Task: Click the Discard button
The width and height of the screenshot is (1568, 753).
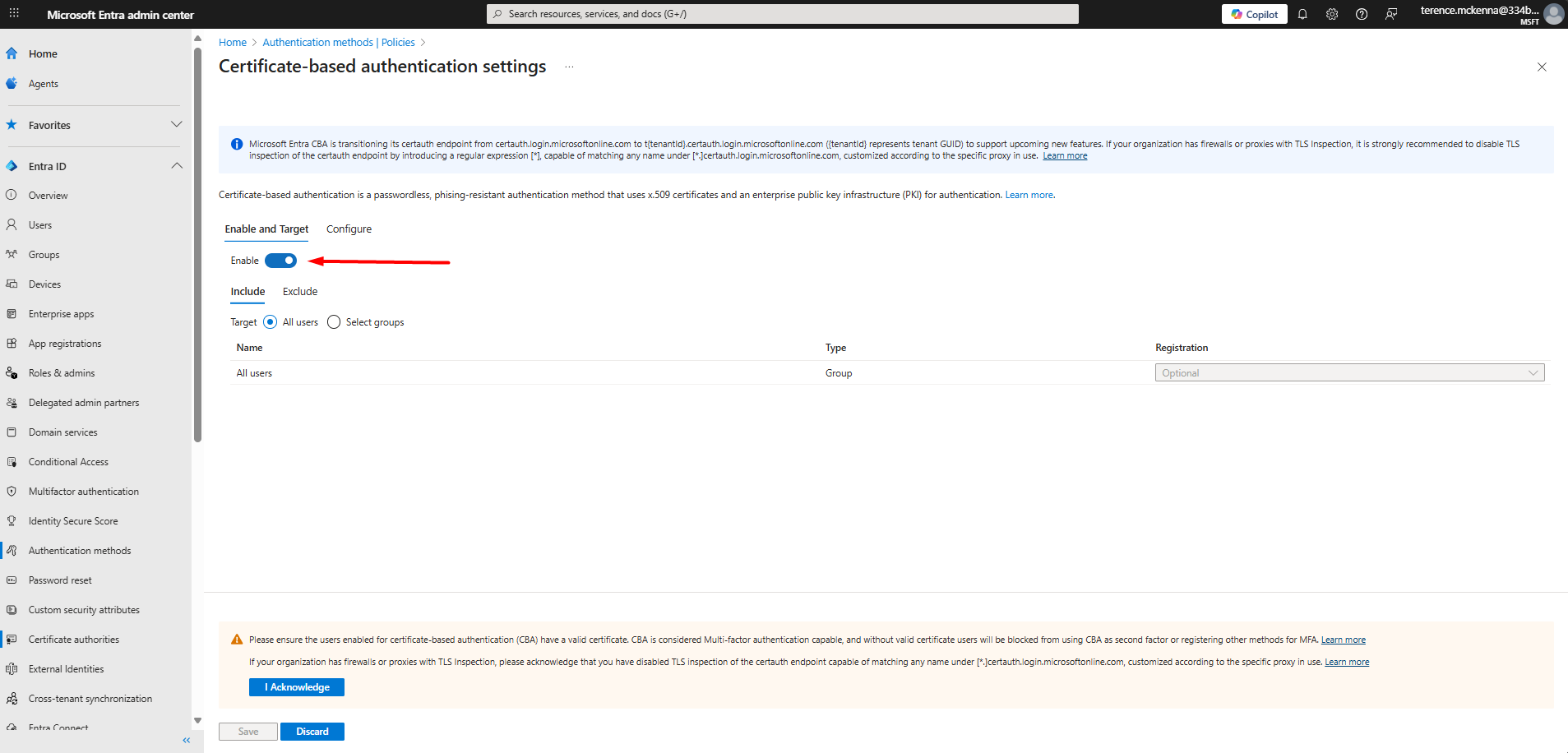Action: [x=312, y=732]
